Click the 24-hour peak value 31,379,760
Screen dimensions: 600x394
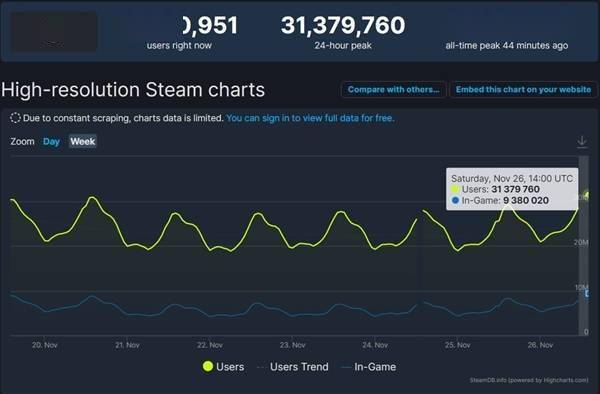pyautogui.click(x=343, y=25)
